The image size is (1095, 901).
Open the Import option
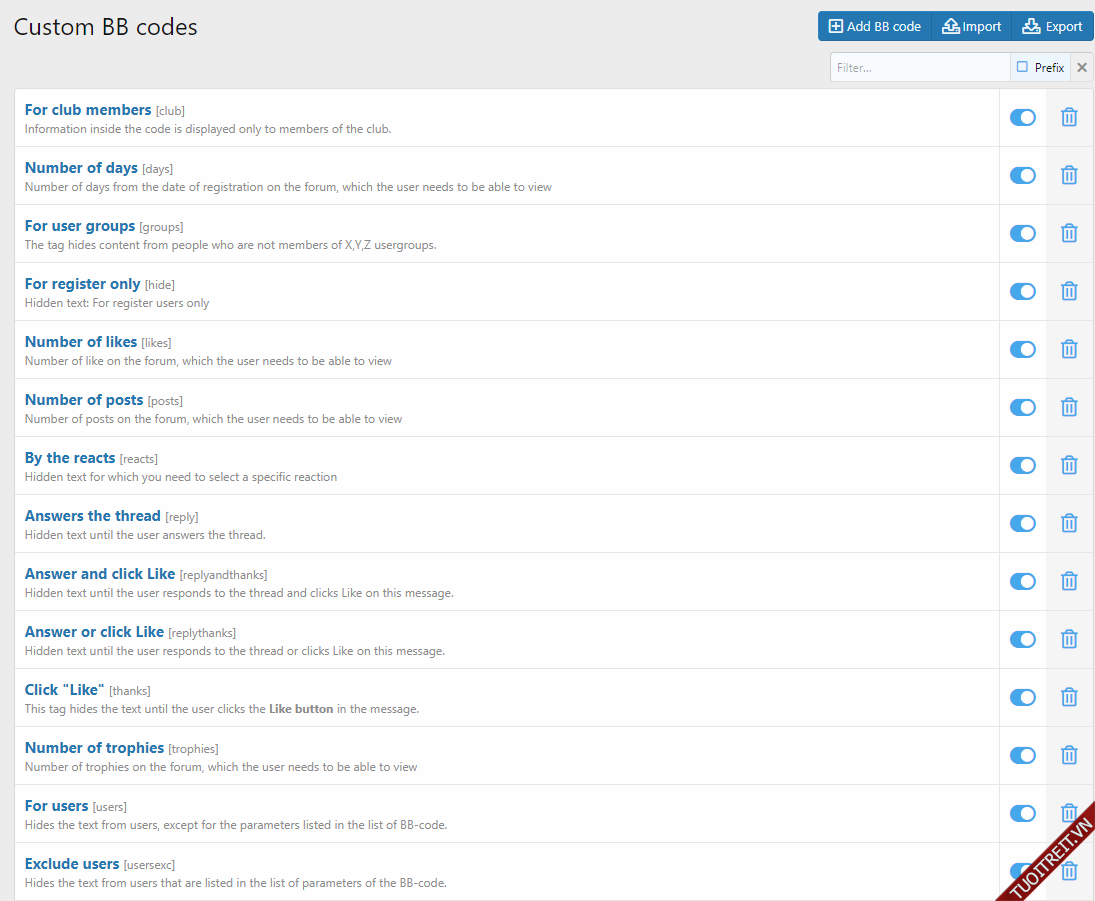pos(971,26)
